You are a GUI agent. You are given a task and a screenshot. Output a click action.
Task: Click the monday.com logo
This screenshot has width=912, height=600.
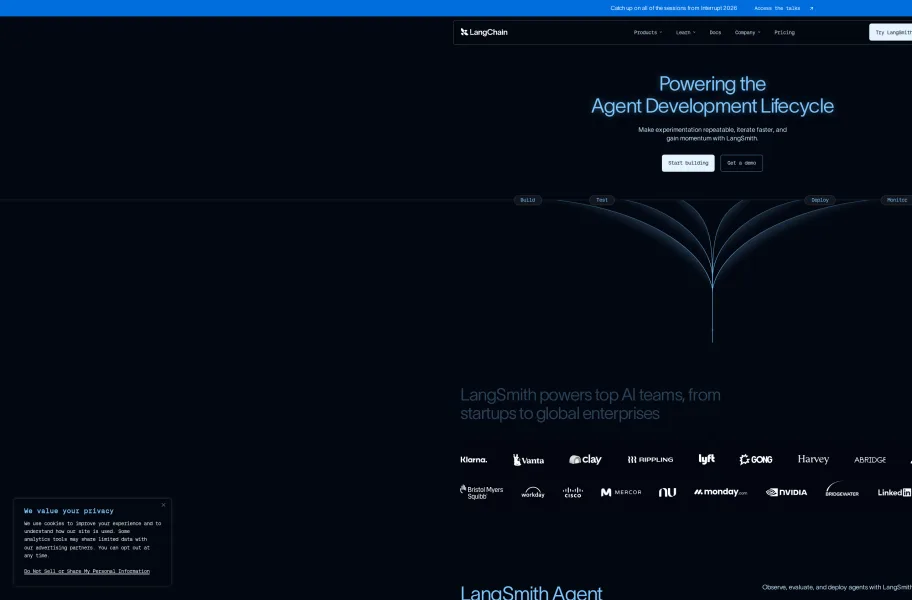pyautogui.click(x=720, y=492)
